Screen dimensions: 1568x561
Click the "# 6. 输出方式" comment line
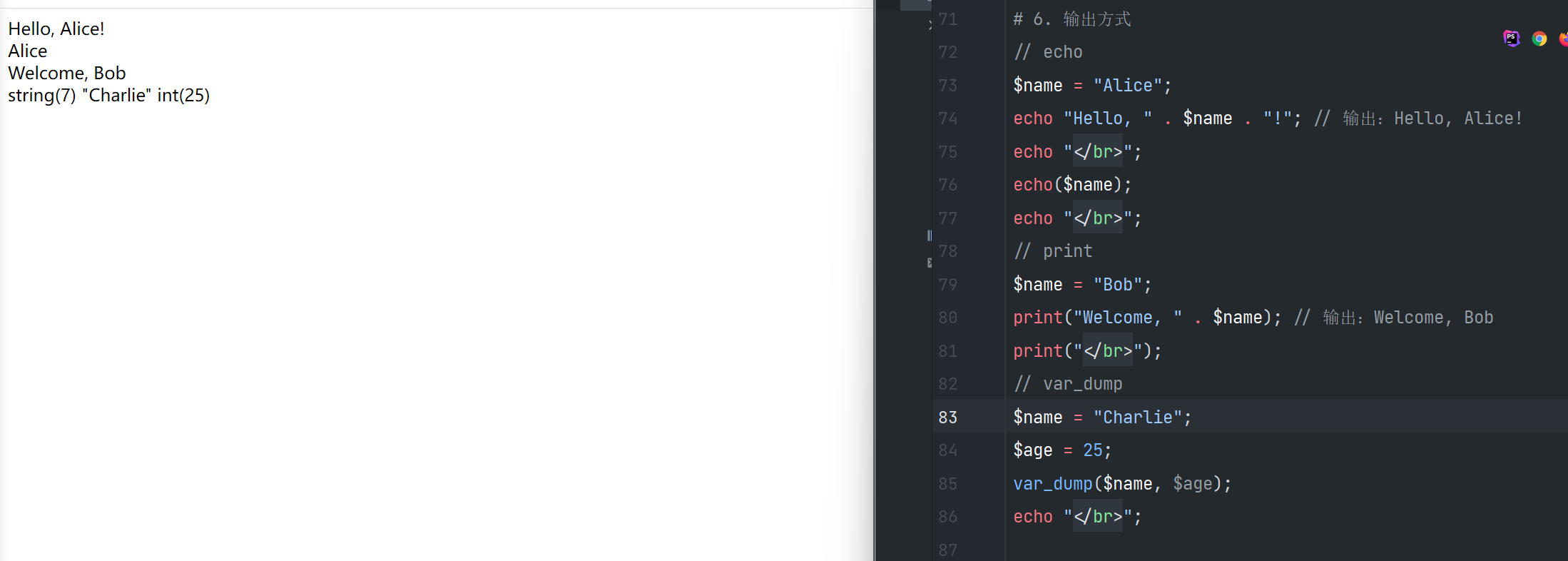pos(1071,19)
